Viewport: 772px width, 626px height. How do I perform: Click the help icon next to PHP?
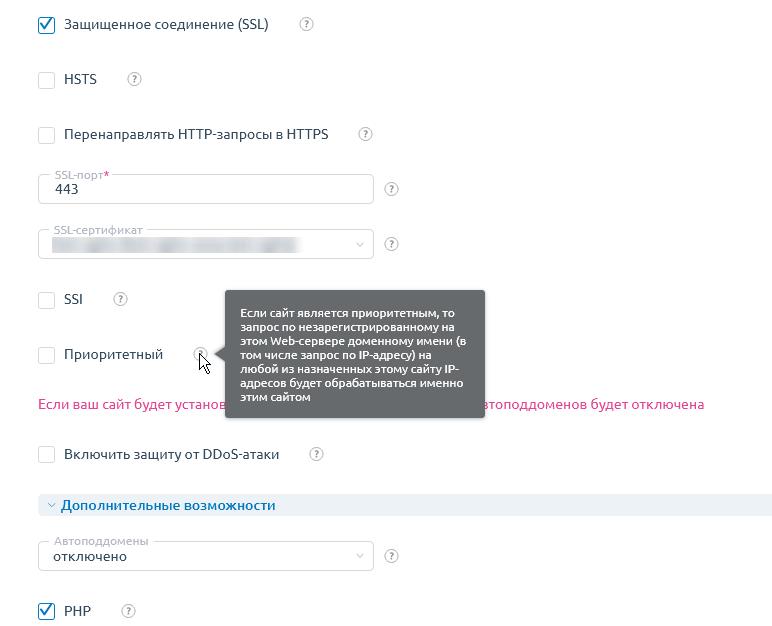129,611
